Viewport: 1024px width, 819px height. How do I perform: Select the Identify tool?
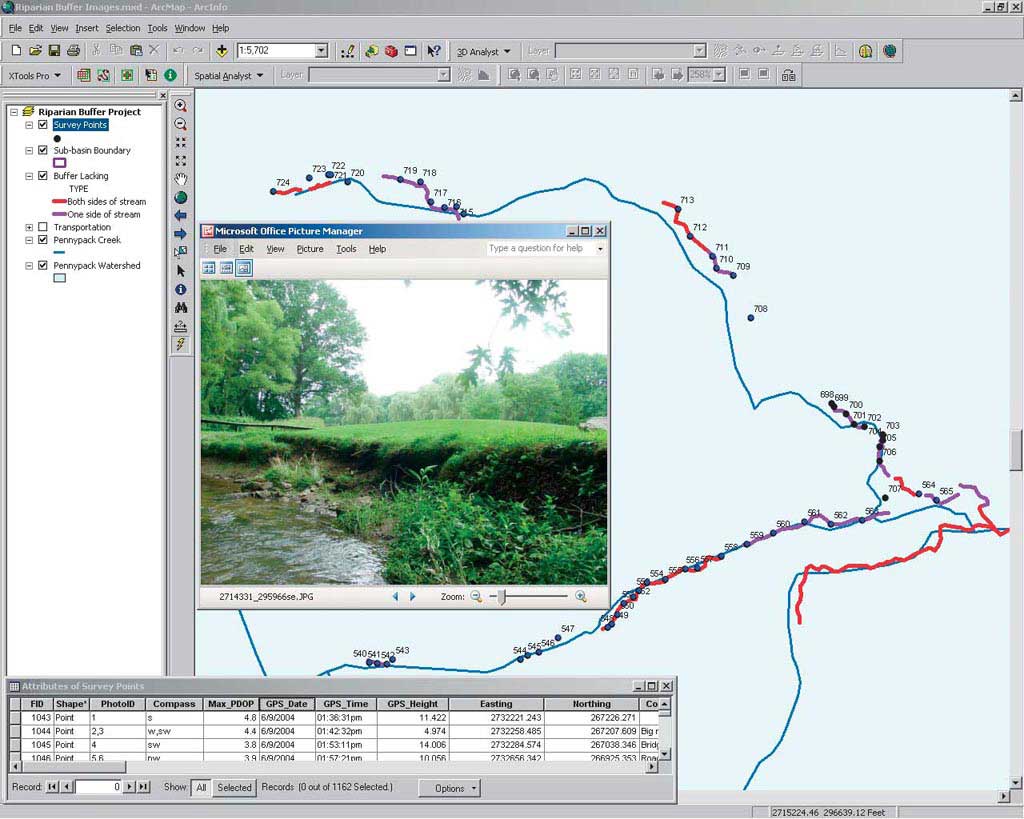click(x=181, y=289)
